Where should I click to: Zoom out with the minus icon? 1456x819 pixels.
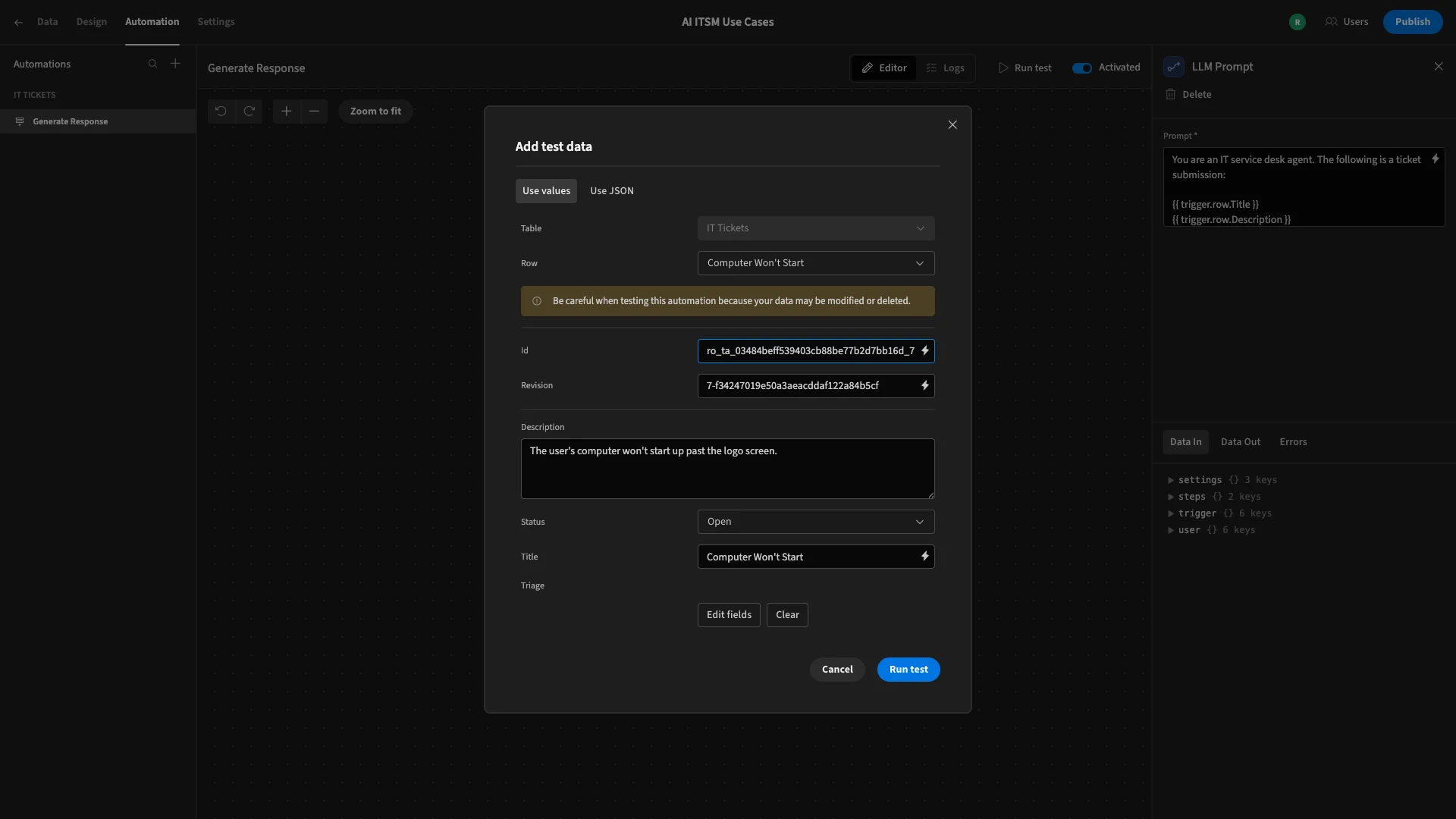pos(314,111)
